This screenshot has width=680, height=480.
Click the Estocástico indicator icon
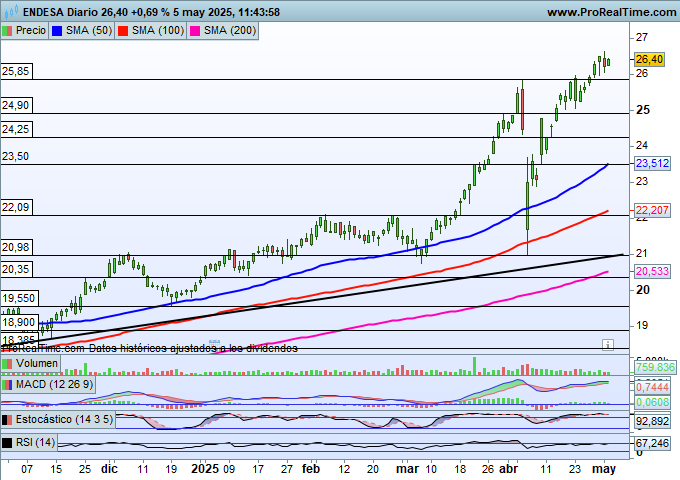click(x=7, y=420)
